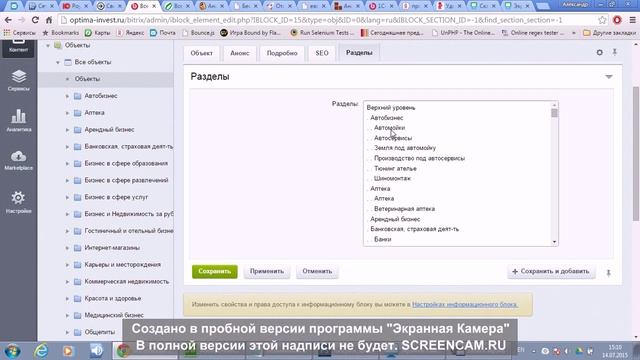This screenshot has height=360, width=640.
Task: Launch Internet Explorer from the taskbar
Action: pos(41,351)
